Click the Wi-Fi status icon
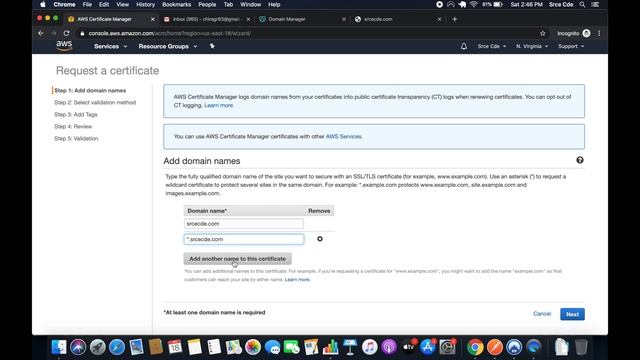 coord(473,4)
